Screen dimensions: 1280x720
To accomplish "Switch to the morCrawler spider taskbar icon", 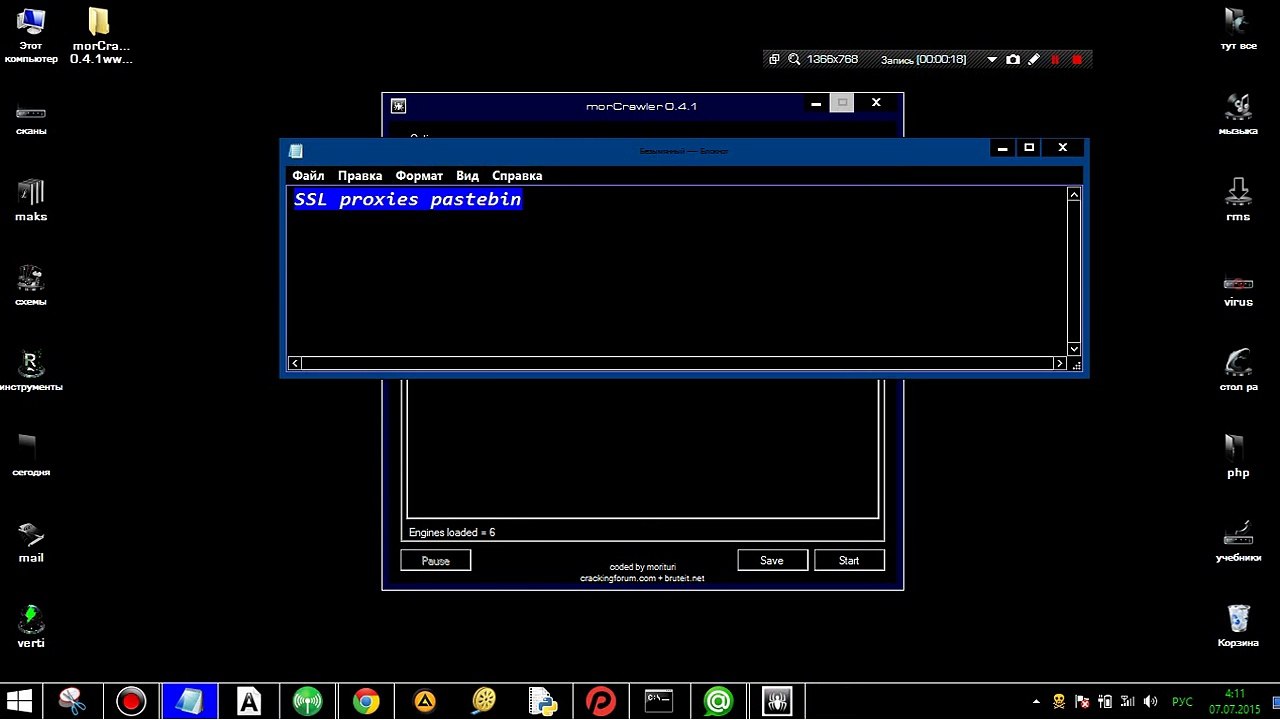I will coord(777,701).
